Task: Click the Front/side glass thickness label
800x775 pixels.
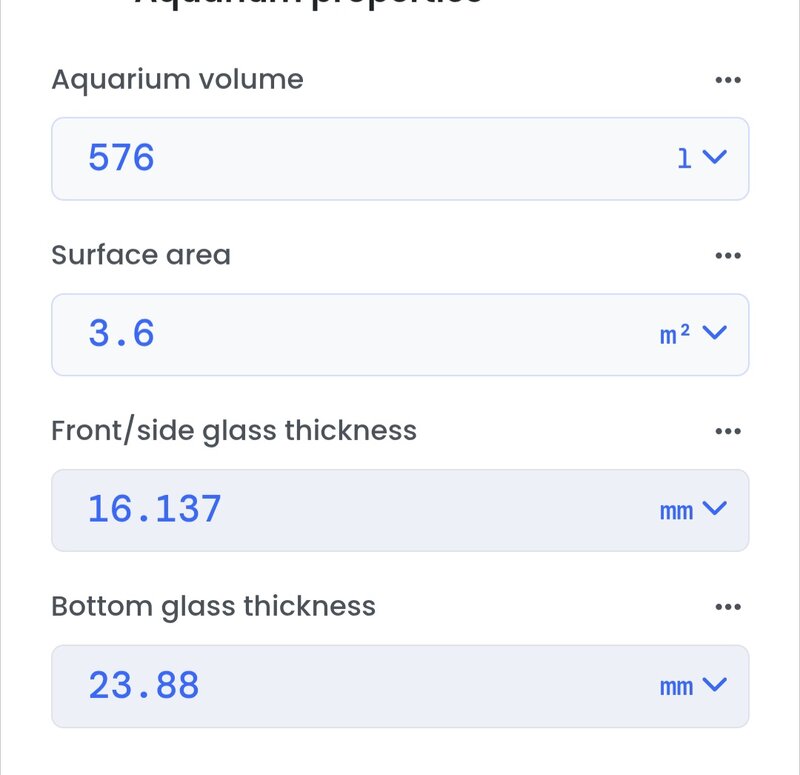Action: [x=234, y=432]
